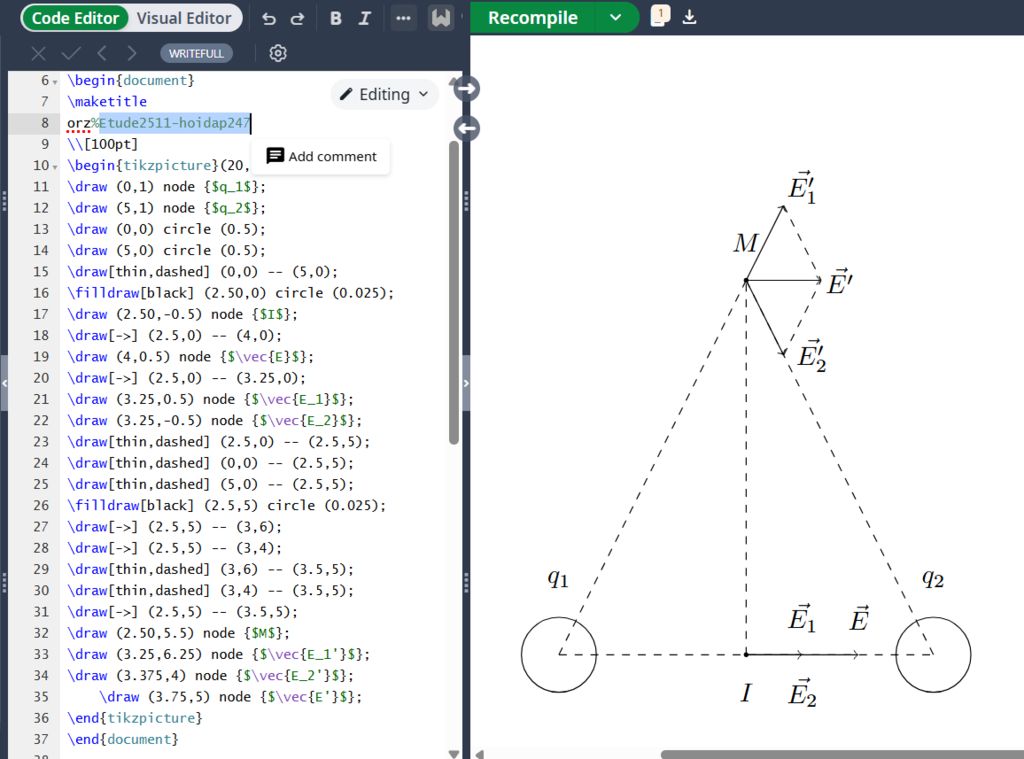Screen dimensions: 1024x759
Task: Open the more toolbar options ellipsis
Action: click(403, 18)
